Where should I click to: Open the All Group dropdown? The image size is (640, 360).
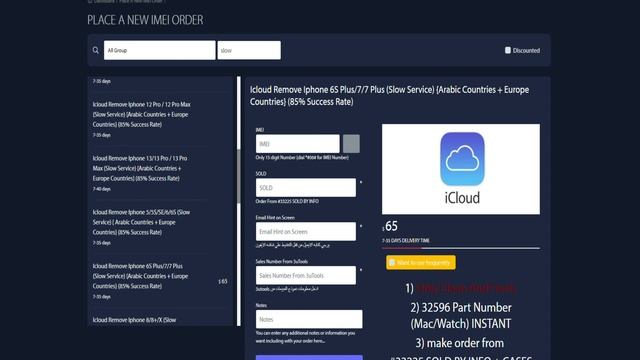(x=160, y=50)
